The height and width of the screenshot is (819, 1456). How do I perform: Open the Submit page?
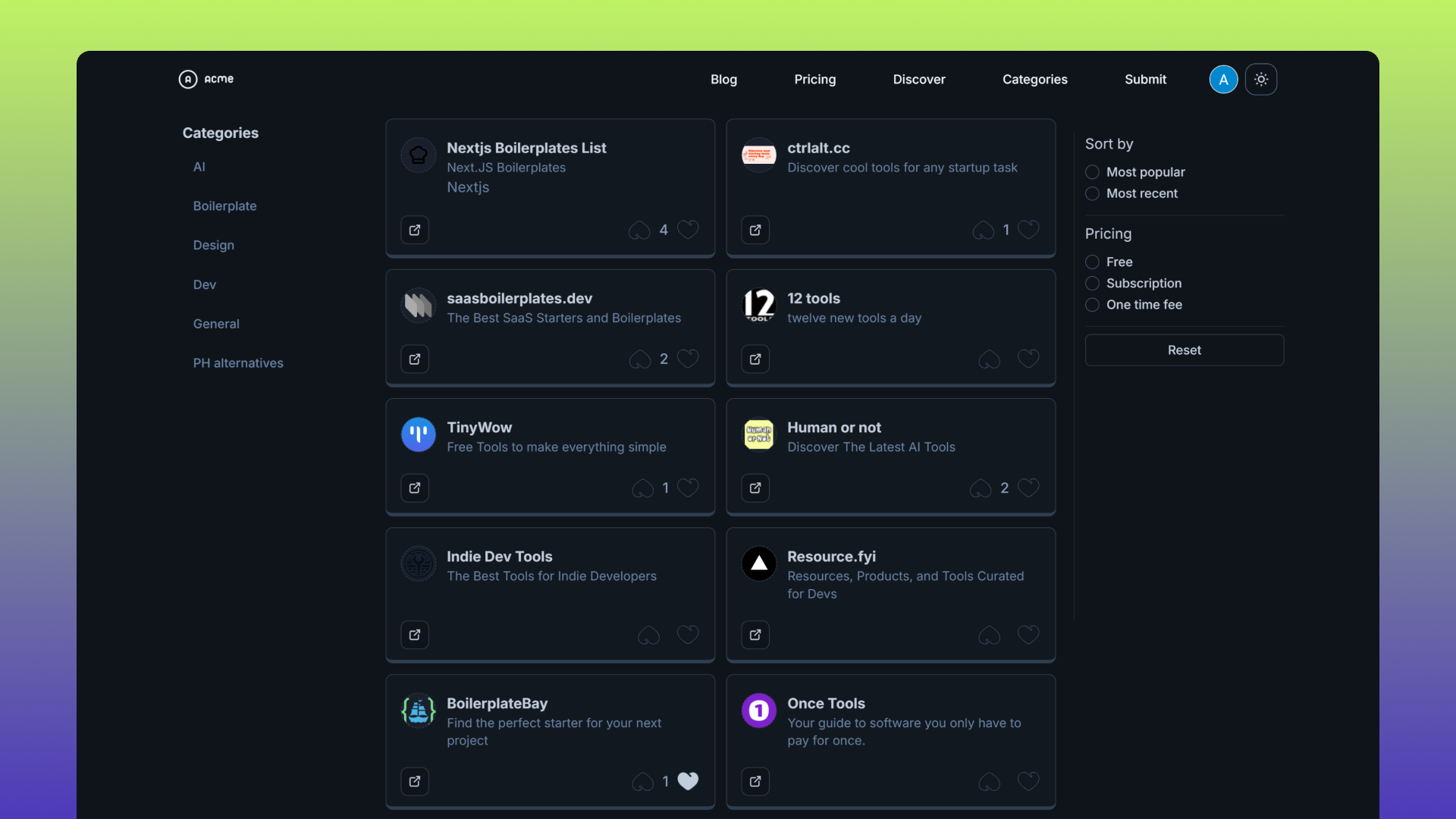click(1144, 79)
